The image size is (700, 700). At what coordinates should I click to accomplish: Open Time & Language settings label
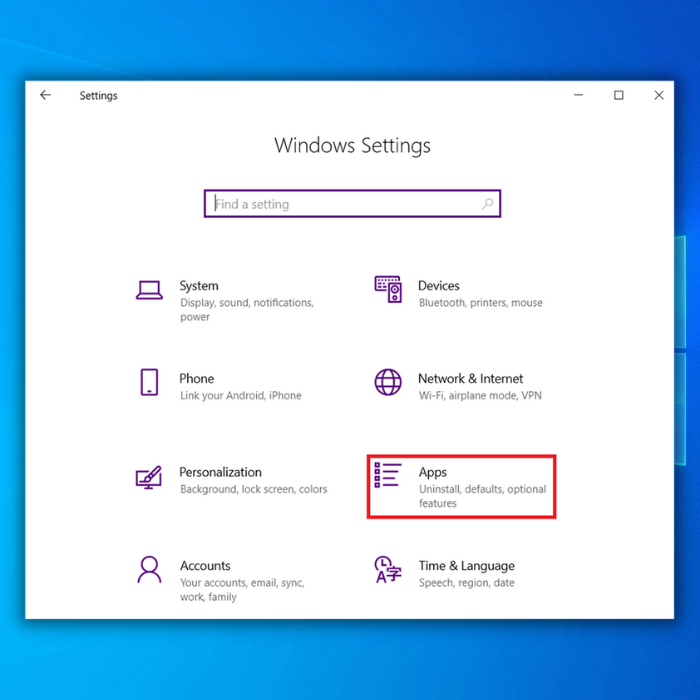(467, 566)
